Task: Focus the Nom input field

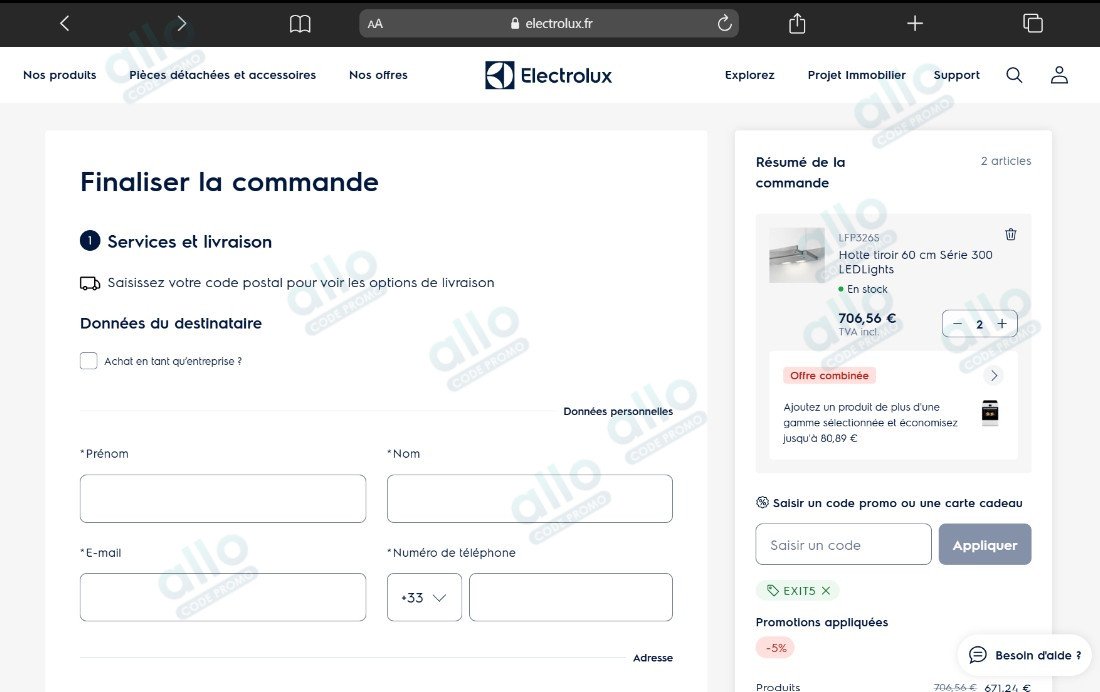Action: pos(530,498)
